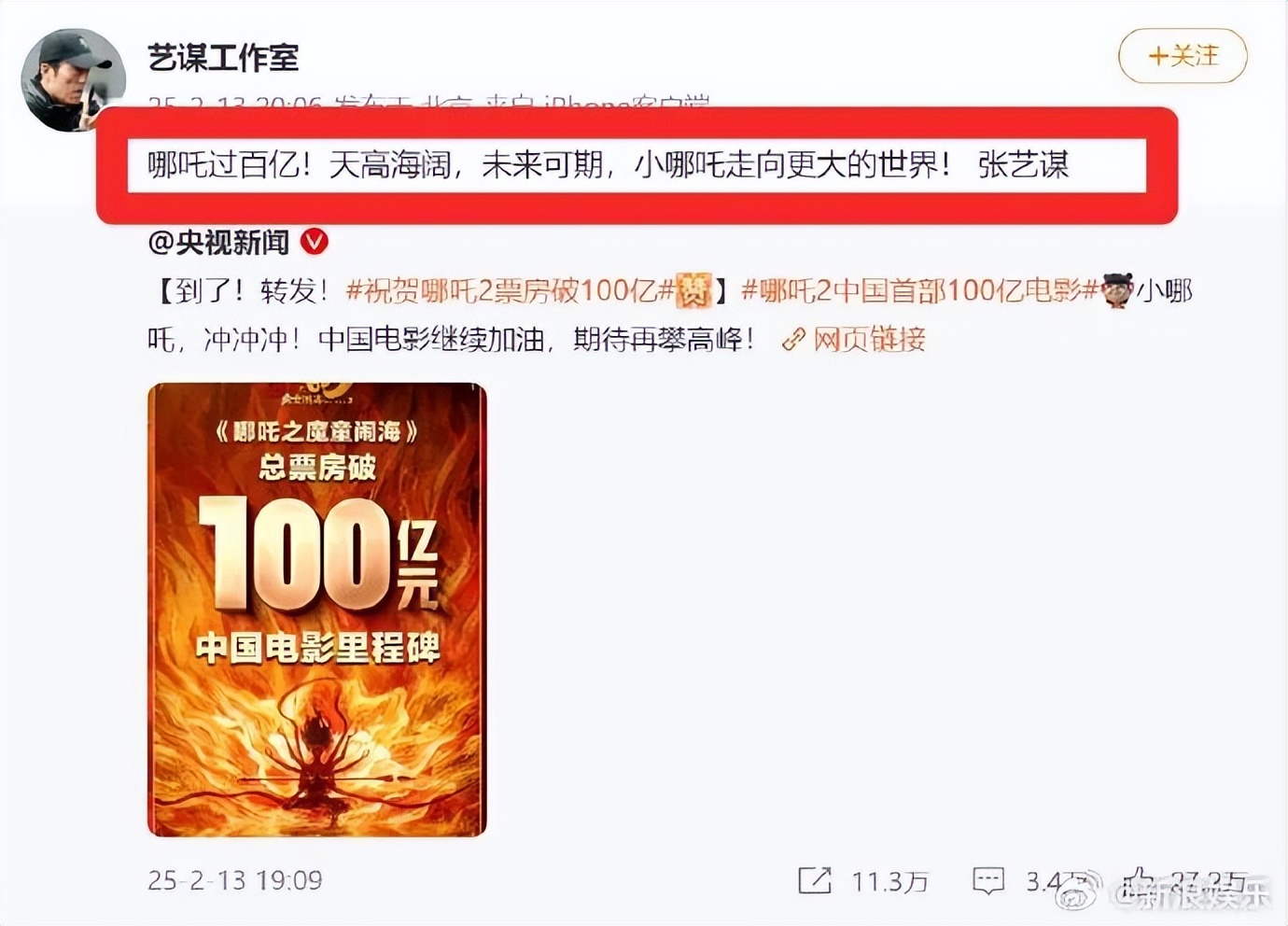Click the Weibo logo watermark

tap(1079, 893)
